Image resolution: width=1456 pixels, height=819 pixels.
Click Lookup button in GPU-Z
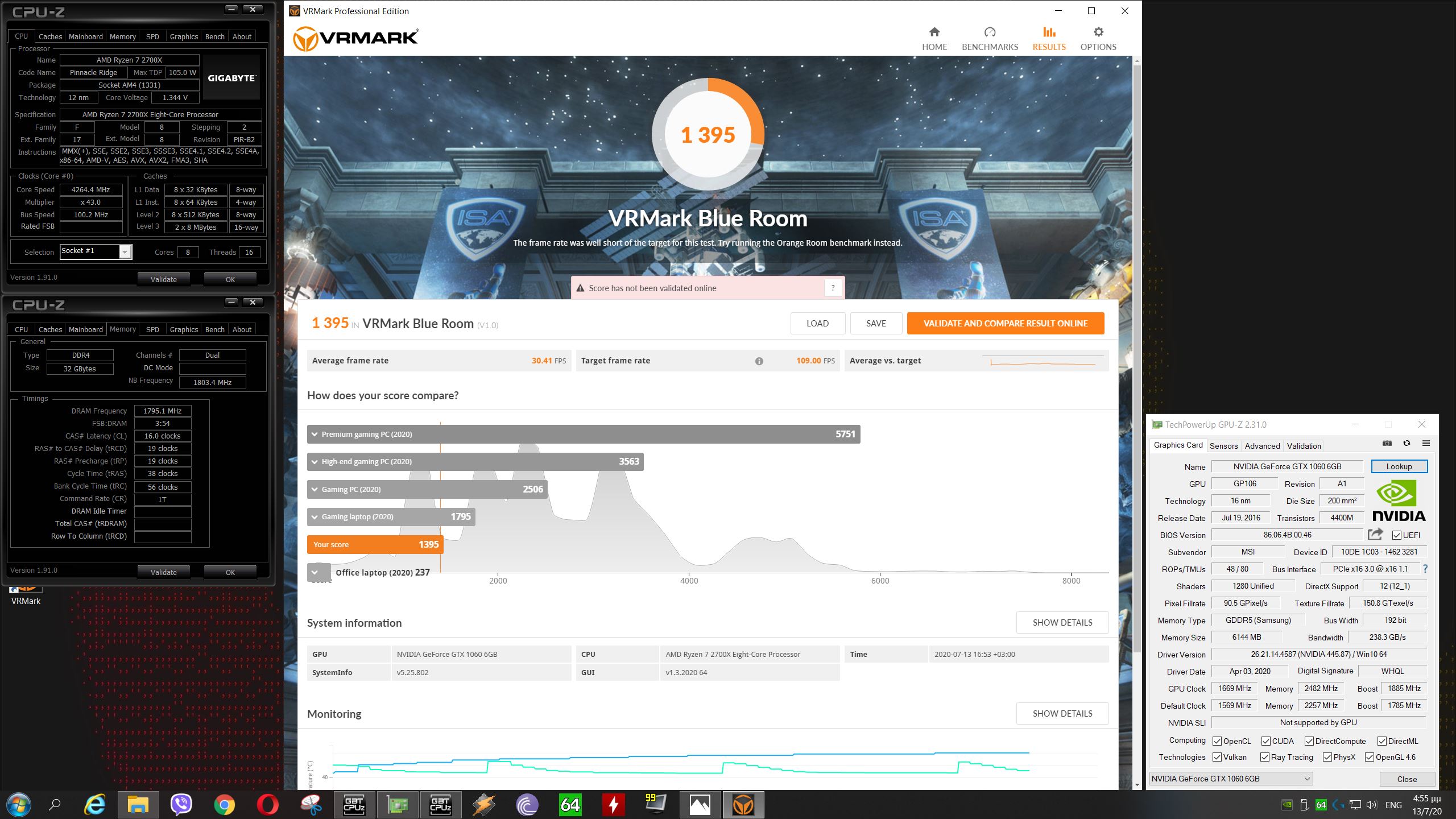point(1399,466)
